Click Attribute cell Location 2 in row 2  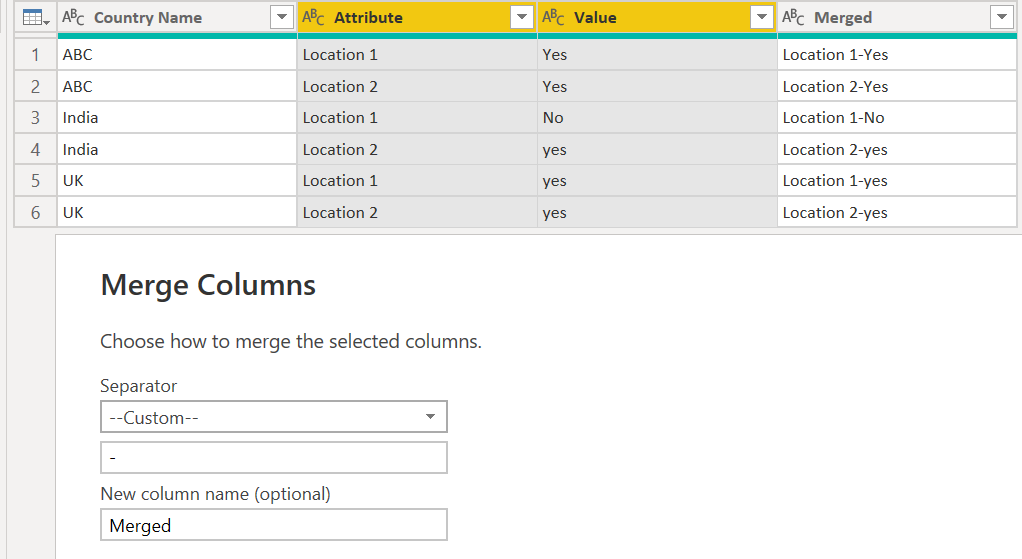pos(417,86)
